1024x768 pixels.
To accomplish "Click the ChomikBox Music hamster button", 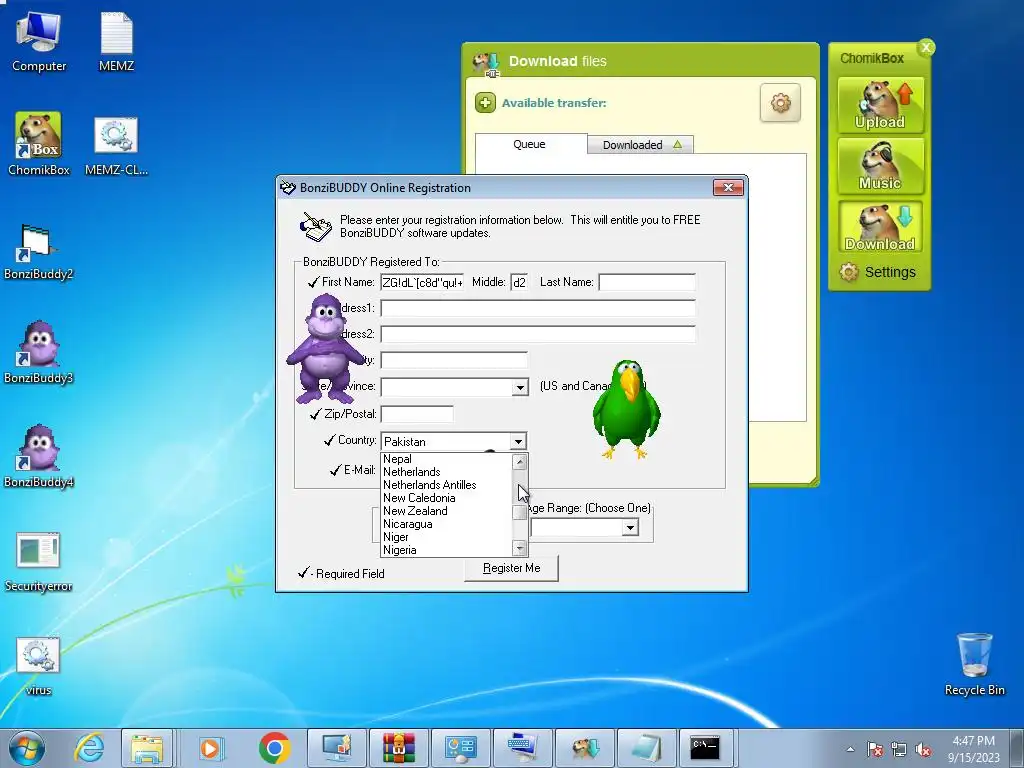I will [880, 166].
